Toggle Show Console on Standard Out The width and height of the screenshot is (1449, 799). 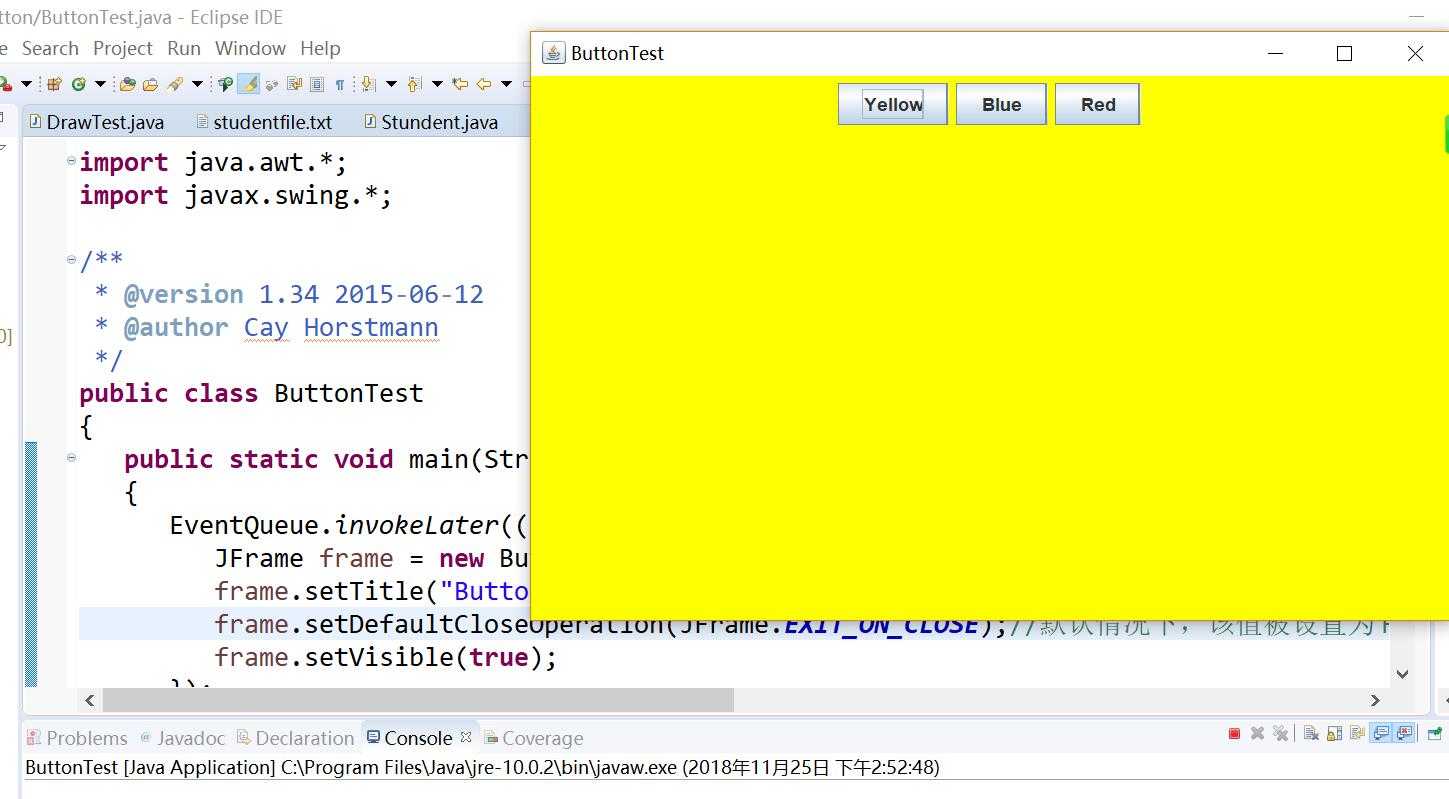click(1381, 734)
